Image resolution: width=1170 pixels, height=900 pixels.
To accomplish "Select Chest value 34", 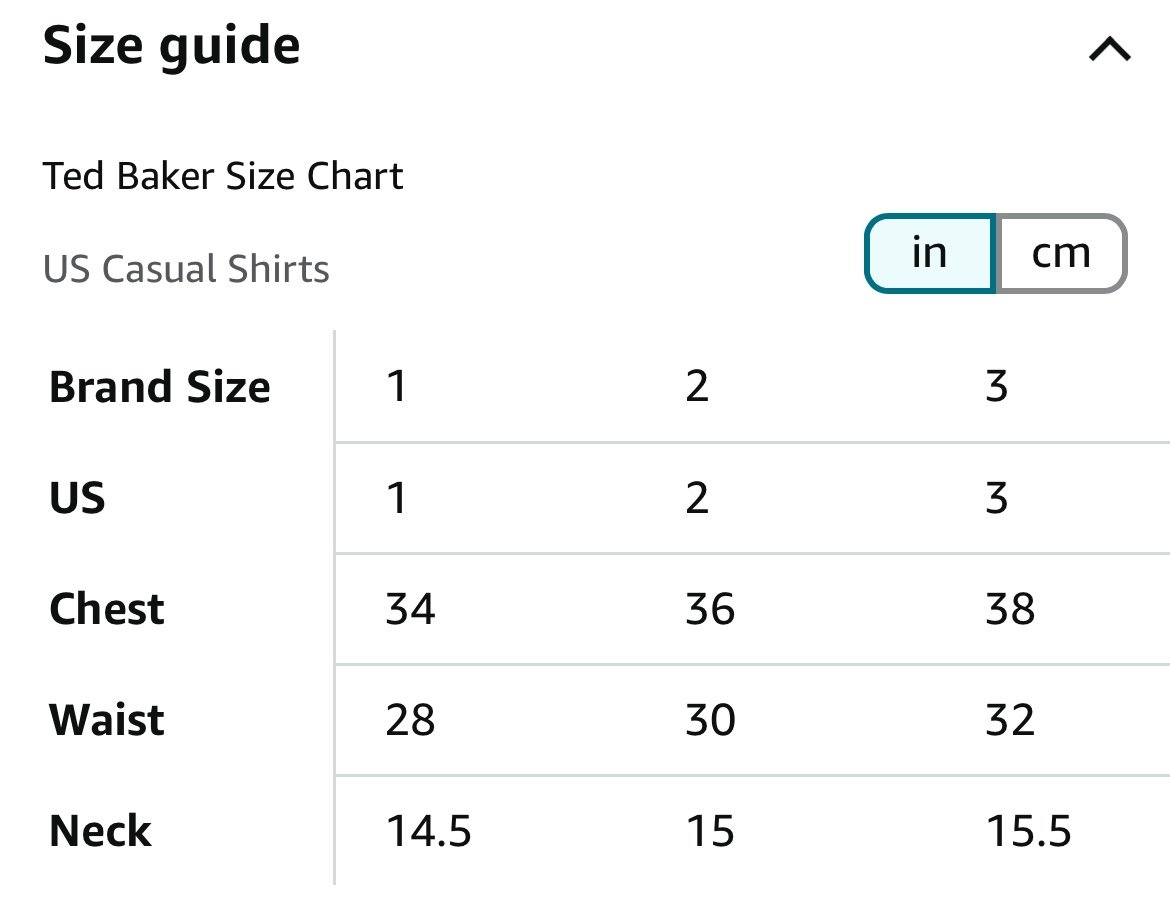I will tap(410, 609).
